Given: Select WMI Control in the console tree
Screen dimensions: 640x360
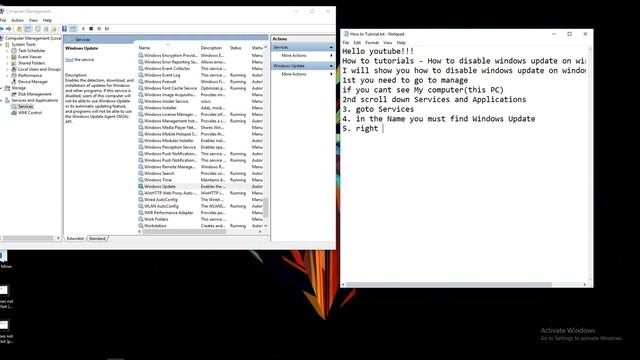Looking at the screenshot, I should tap(30, 113).
